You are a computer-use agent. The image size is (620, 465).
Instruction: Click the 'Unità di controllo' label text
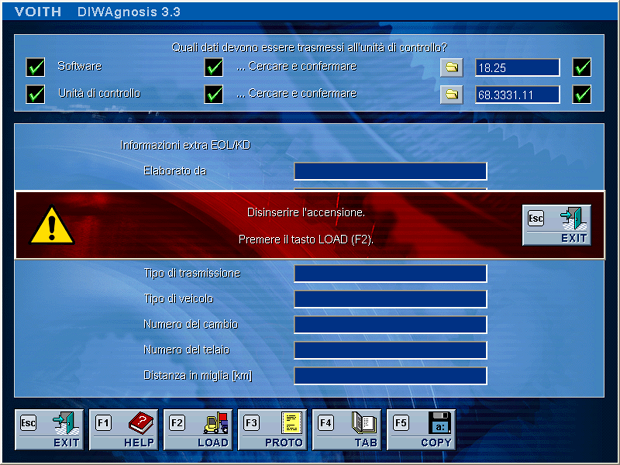click(99, 93)
